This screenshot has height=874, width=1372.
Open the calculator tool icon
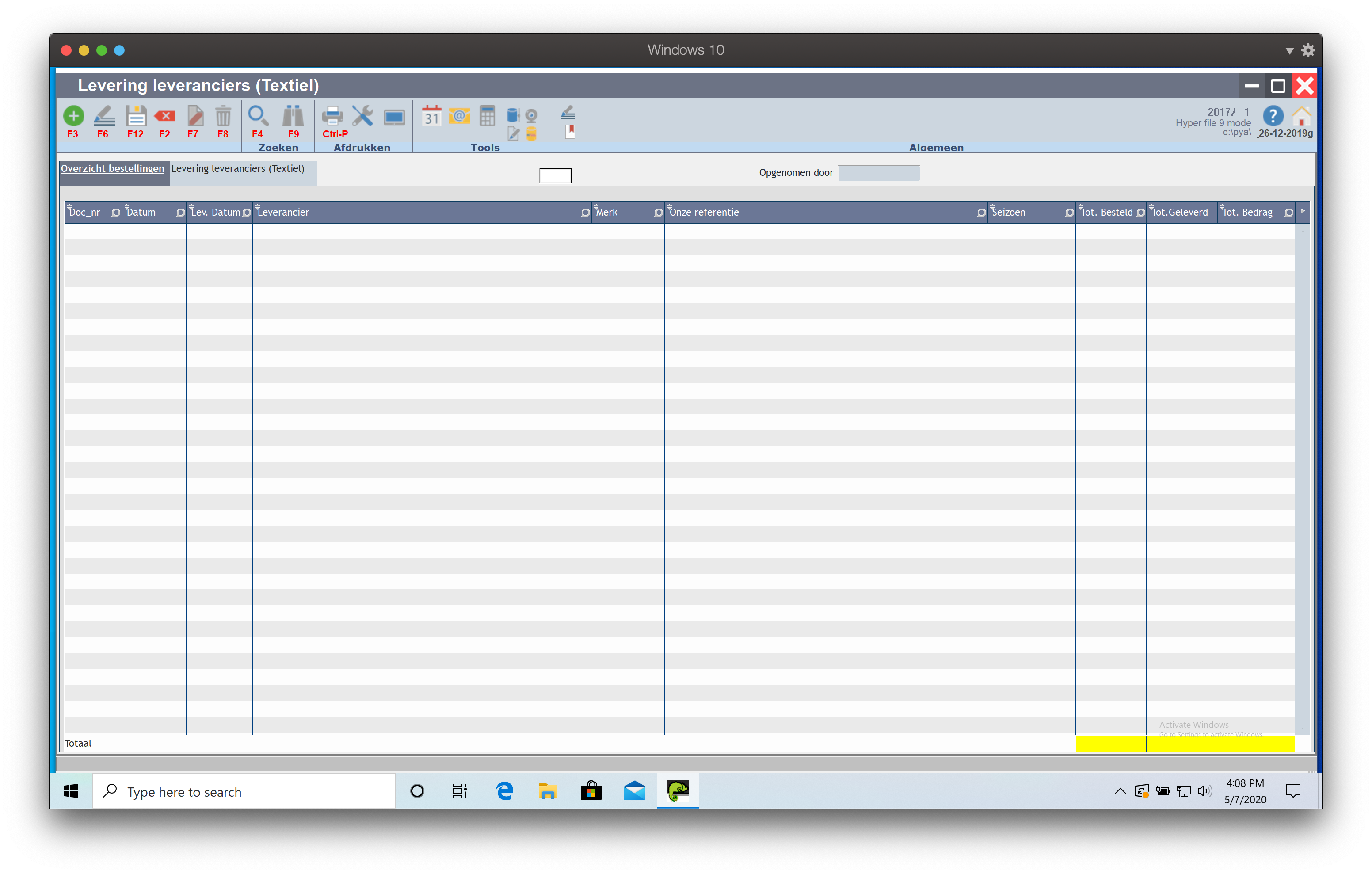point(487,116)
